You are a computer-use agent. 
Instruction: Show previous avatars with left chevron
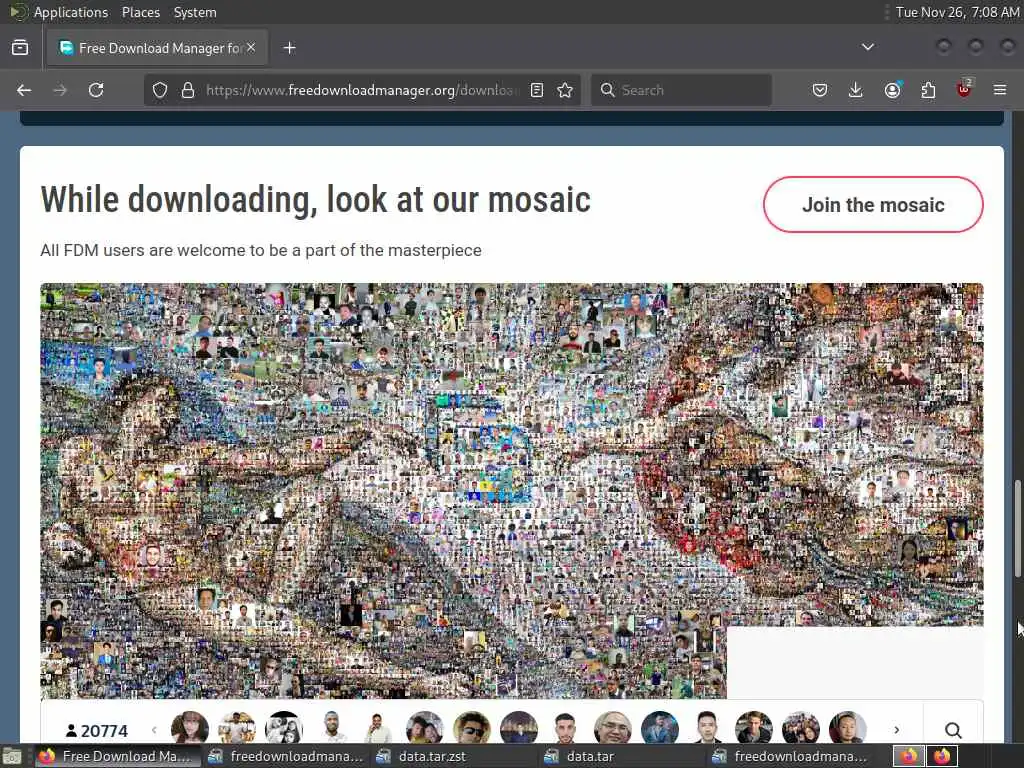(154, 730)
